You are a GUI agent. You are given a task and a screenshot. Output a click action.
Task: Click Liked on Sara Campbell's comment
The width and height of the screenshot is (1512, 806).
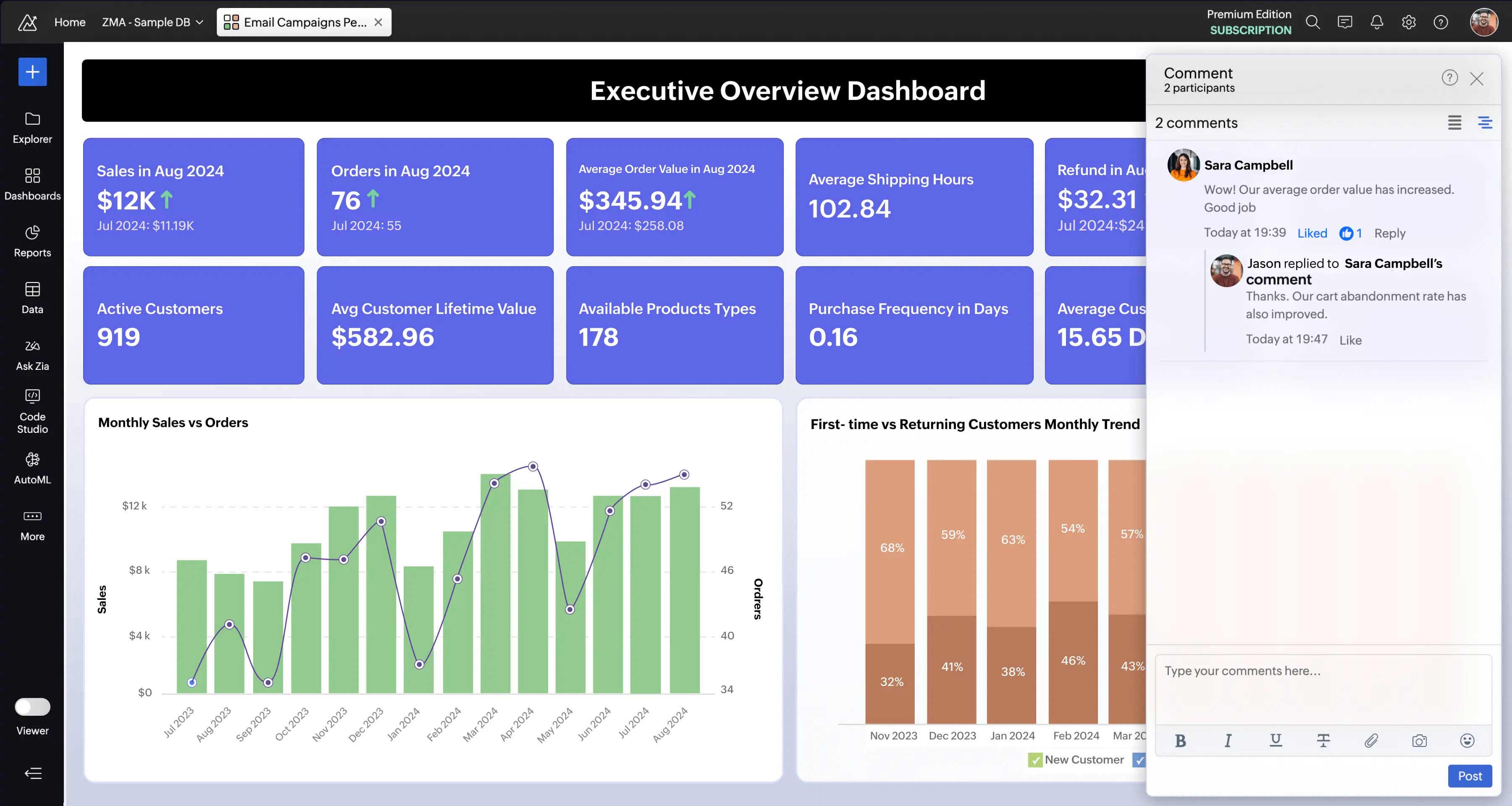[x=1312, y=233]
